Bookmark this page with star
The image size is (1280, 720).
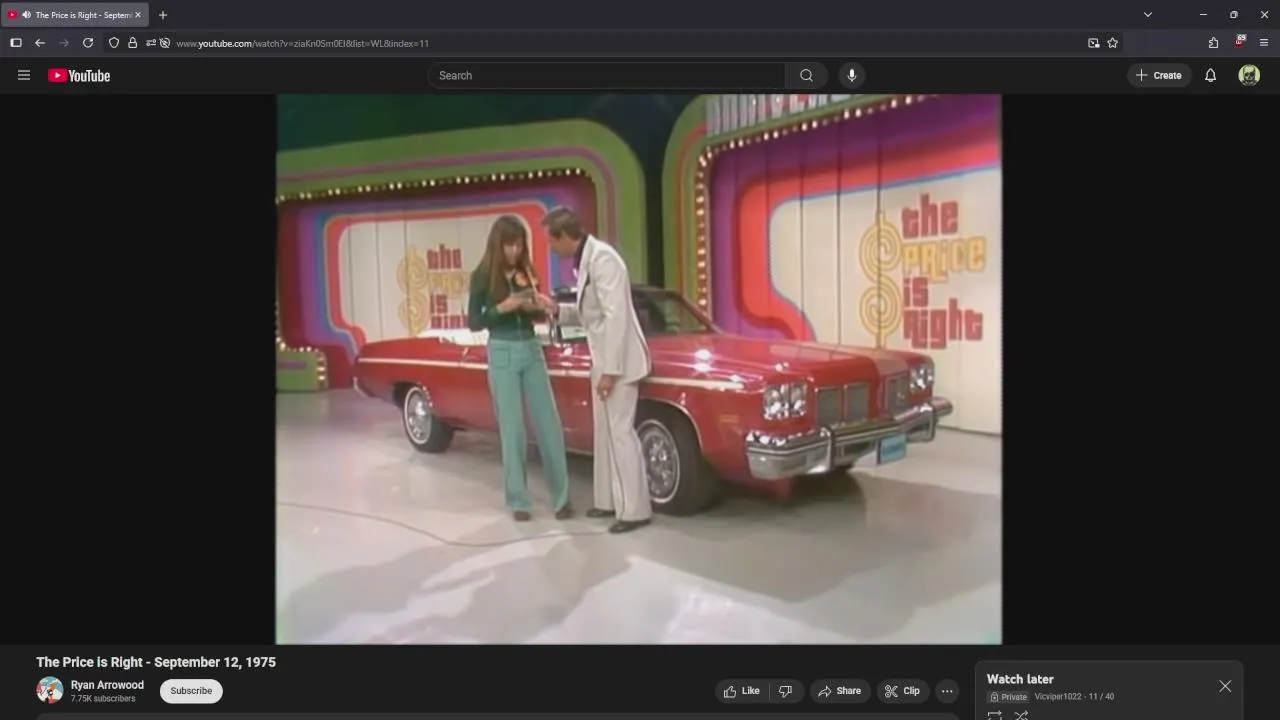tap(1112, 43)
